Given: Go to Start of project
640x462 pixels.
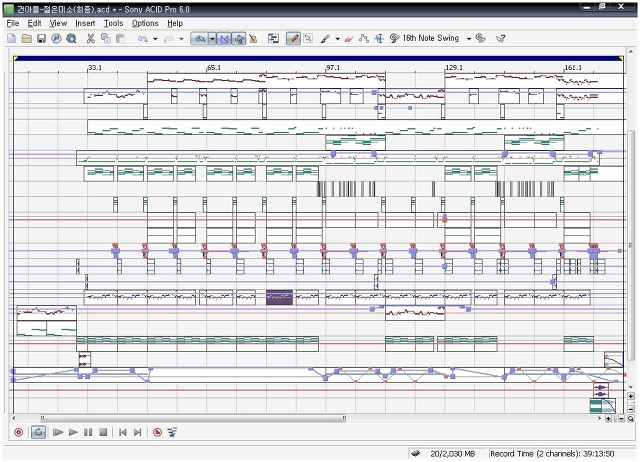Looking at the screenshot, I should coord(122,432).
